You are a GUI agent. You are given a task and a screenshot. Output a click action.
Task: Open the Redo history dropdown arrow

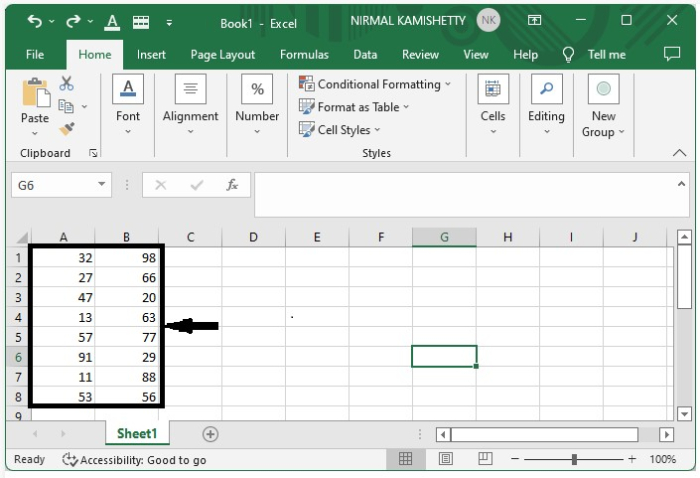90,21
